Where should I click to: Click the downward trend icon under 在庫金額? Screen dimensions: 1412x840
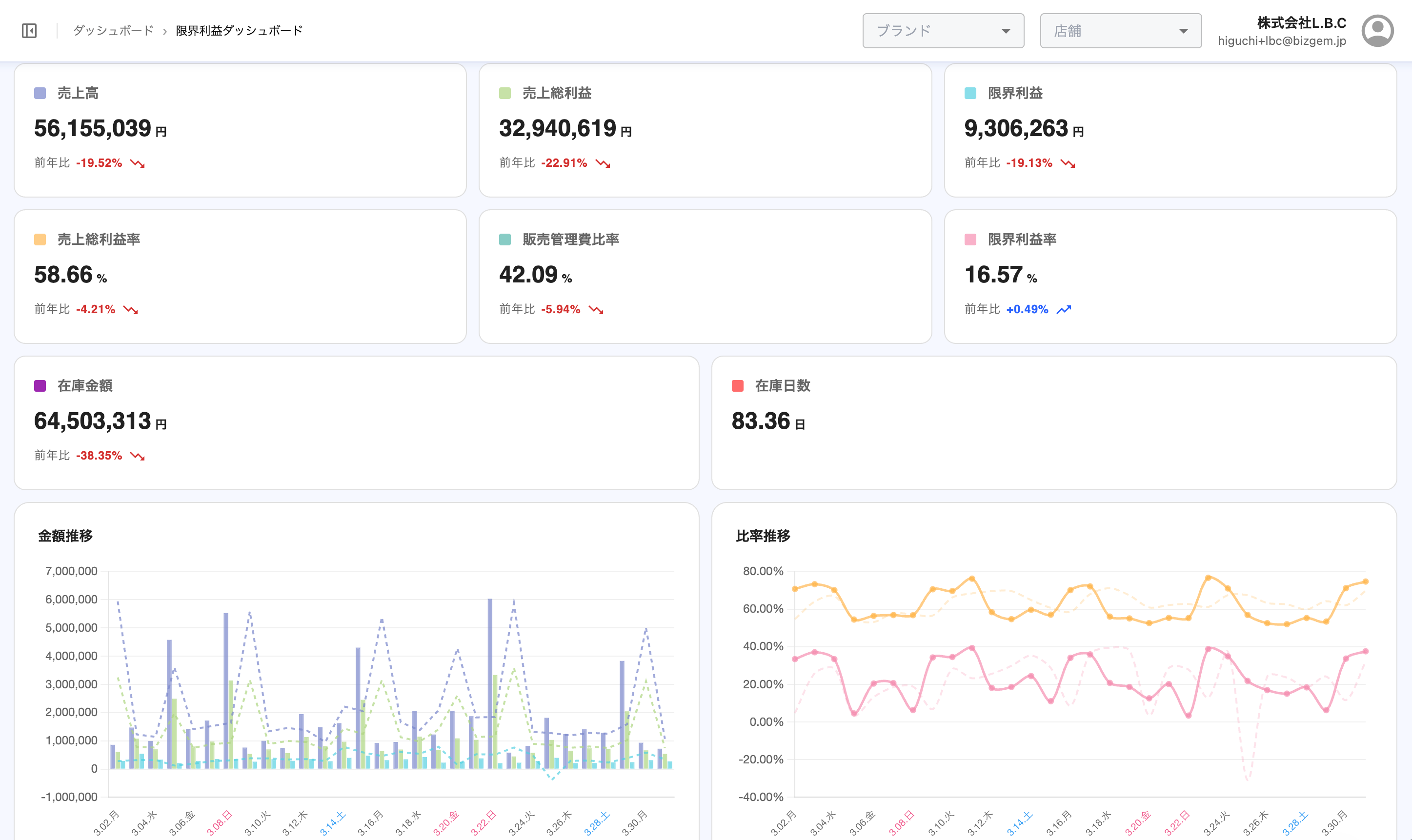click(x=138, y=456)
